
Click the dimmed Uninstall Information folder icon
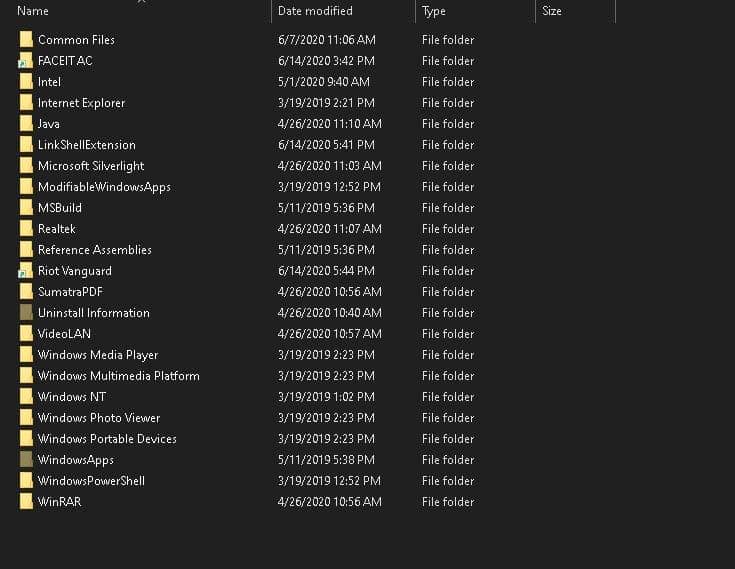(x=26, y=313)
